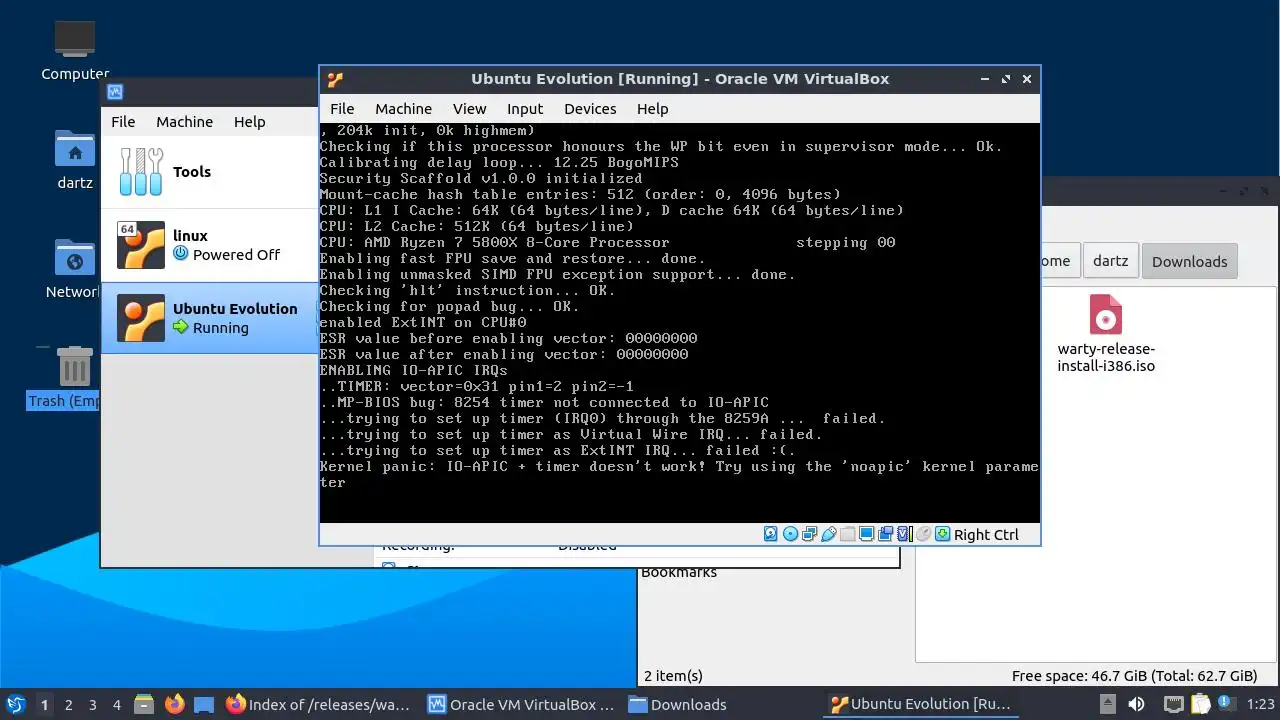This screenshot has height=720, width=1280.
Task: Click the network adapters status icon
Action: pyautogui.click(x=809, y=534)
